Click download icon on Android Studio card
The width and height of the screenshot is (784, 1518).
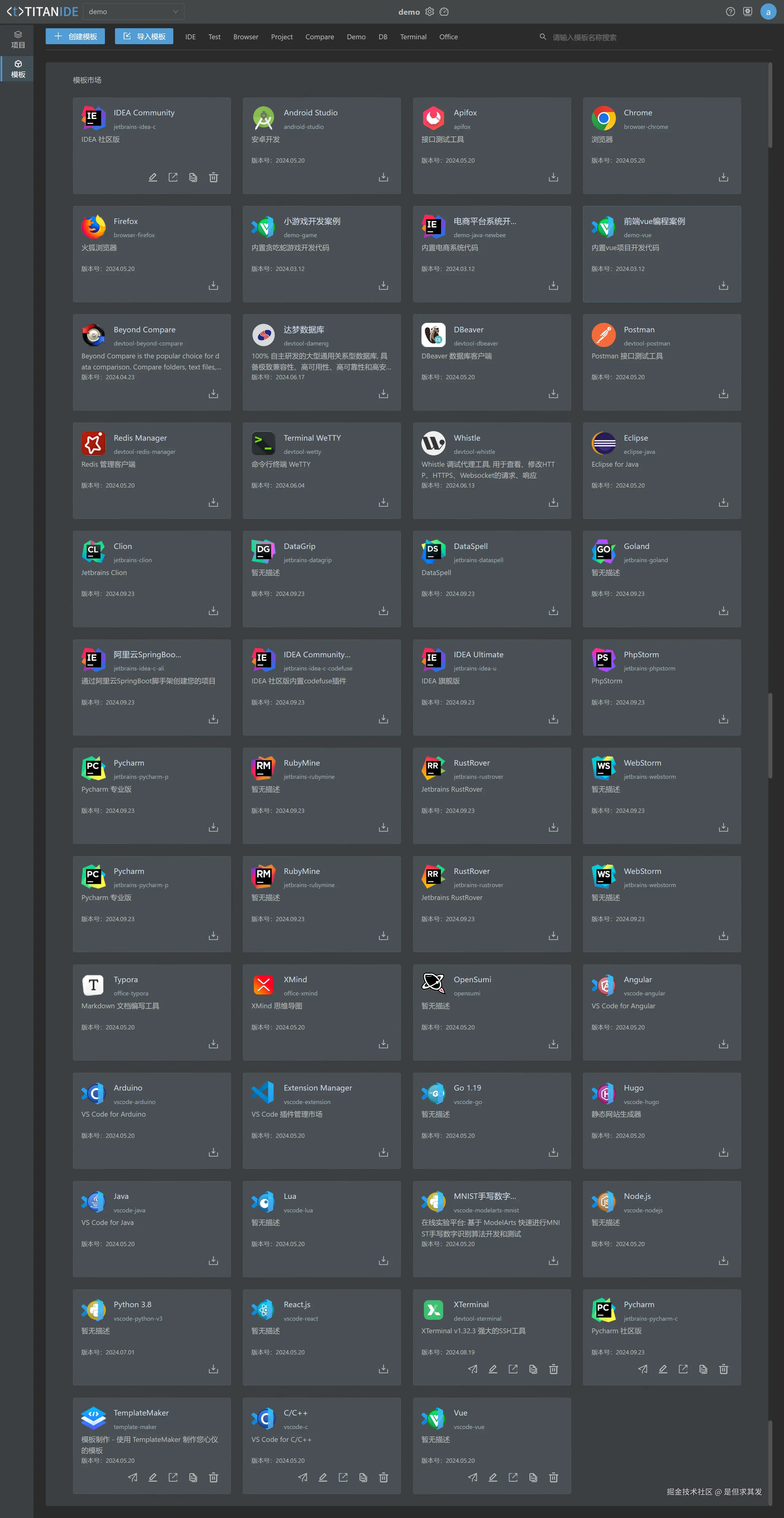(x=383, y=177)
